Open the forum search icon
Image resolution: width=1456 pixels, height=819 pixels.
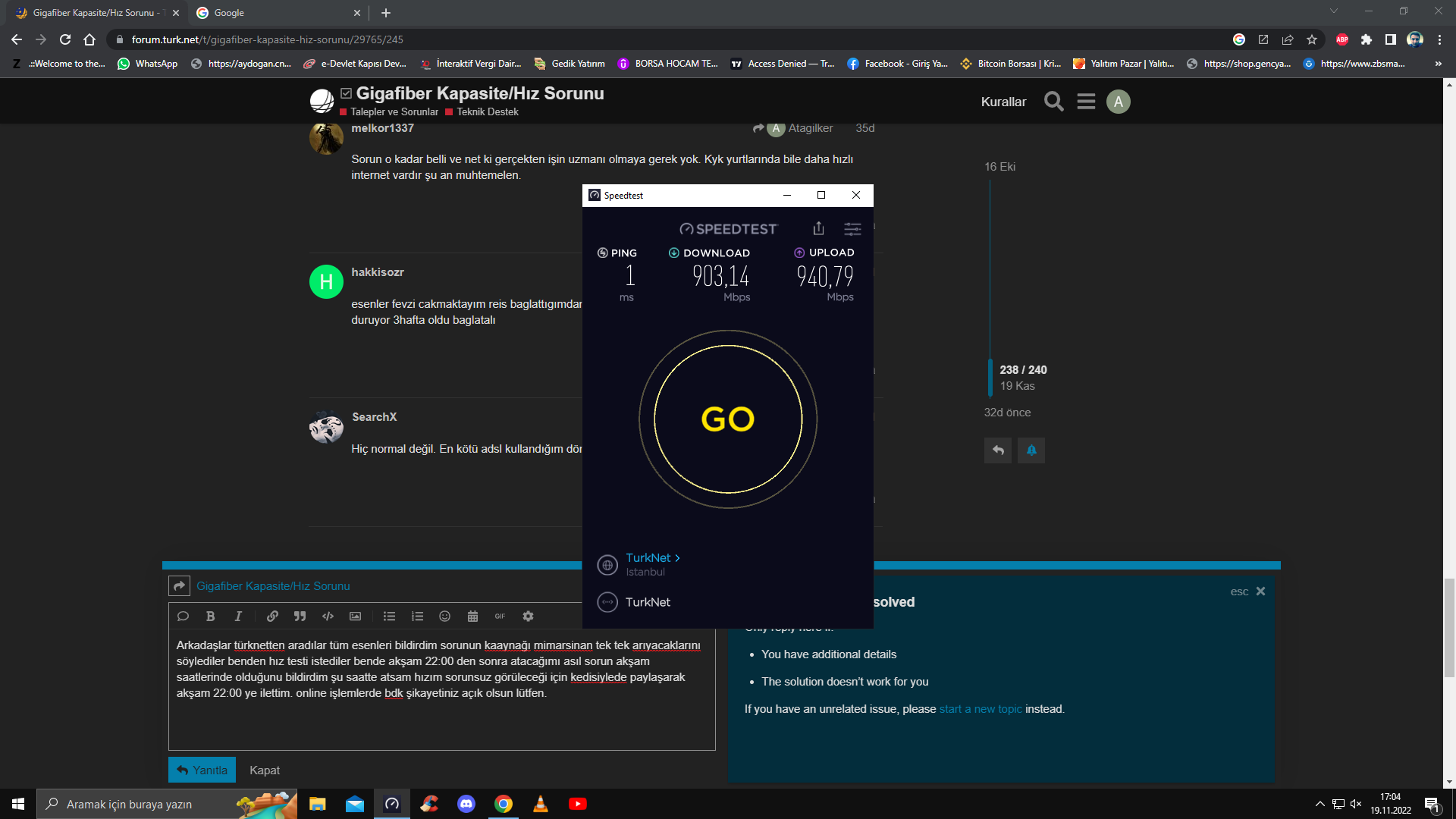pos(1054,102)
